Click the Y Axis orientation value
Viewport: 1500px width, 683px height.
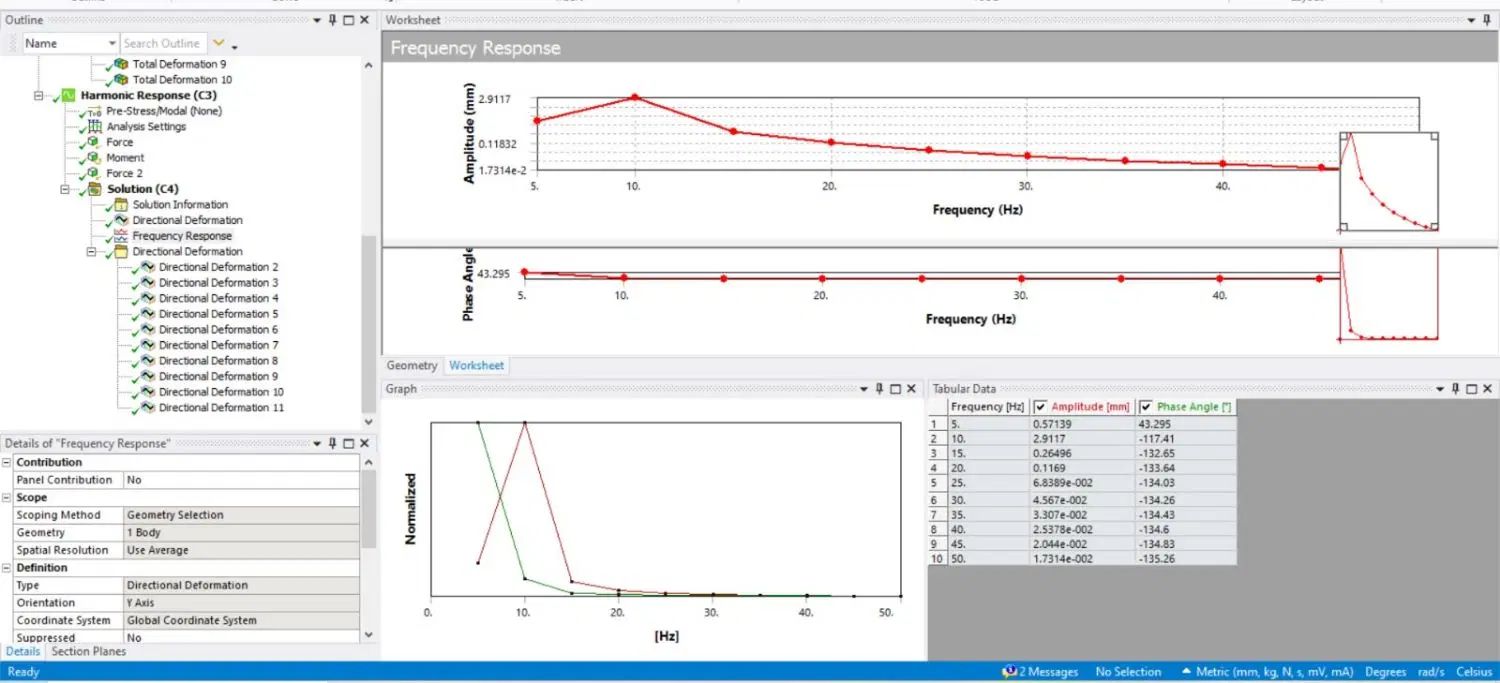tap(241, 603)
